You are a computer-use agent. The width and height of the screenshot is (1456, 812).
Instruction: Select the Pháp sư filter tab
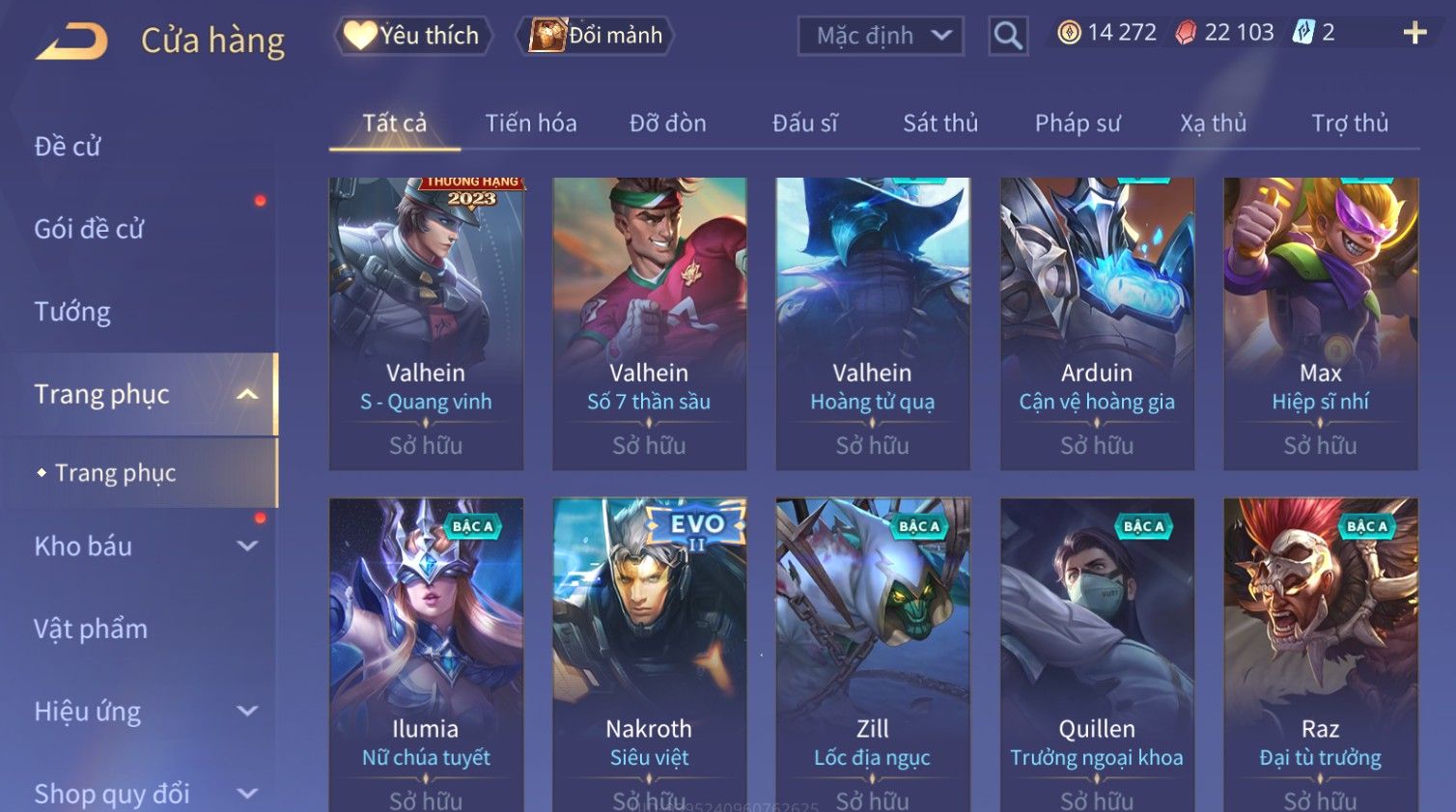coord(1078,124)
